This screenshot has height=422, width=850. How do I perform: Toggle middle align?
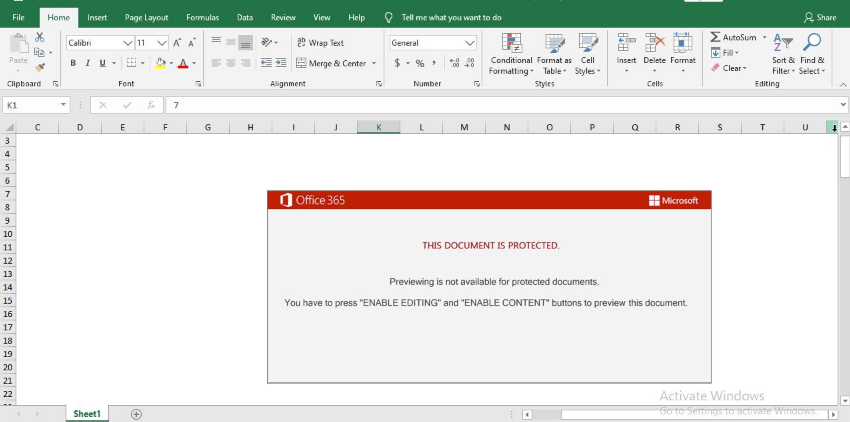(231, 42)
